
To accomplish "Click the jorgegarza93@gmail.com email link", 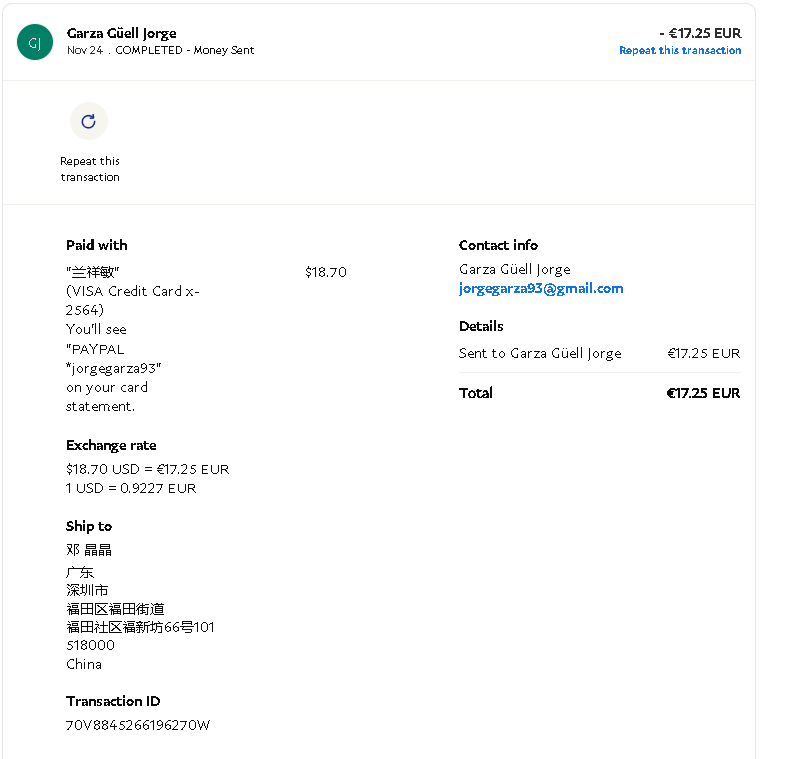I will [x=541, y=288].
